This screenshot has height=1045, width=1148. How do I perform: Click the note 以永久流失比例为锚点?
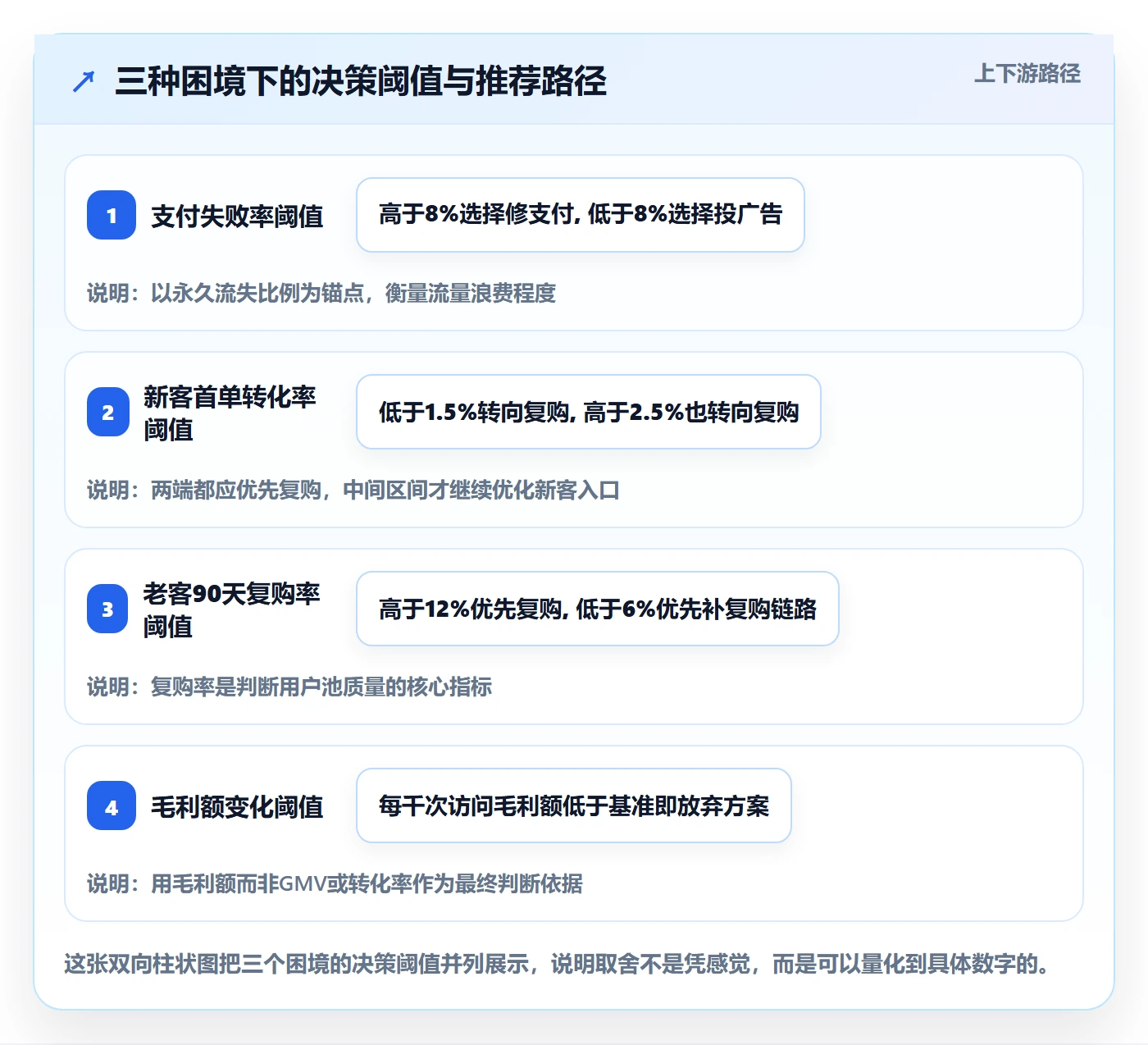click(321, 293)
